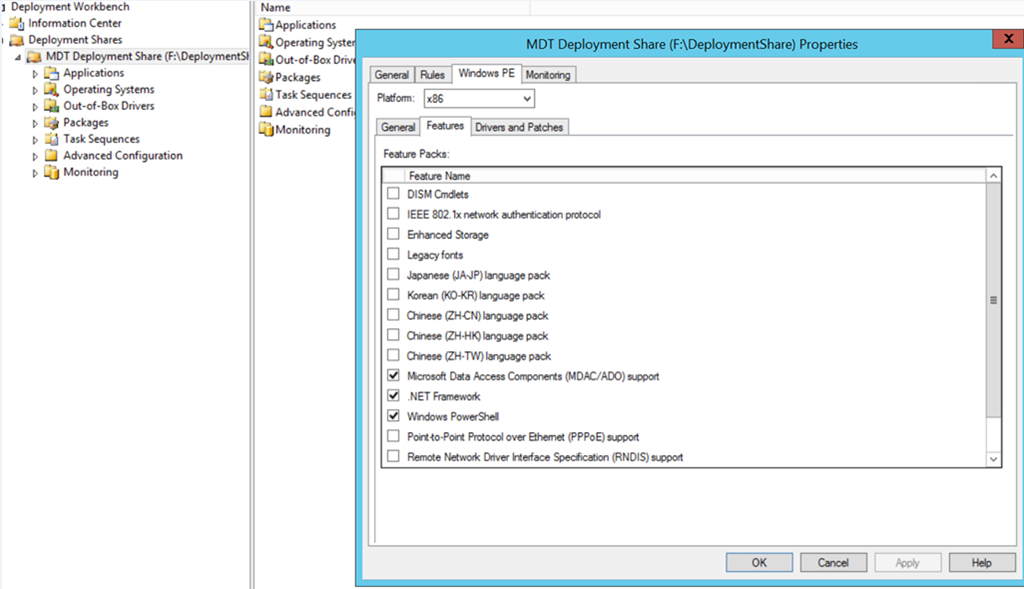Click the MDT Deployment Share tree icon
1024x589 pixels.
(34, 57)
